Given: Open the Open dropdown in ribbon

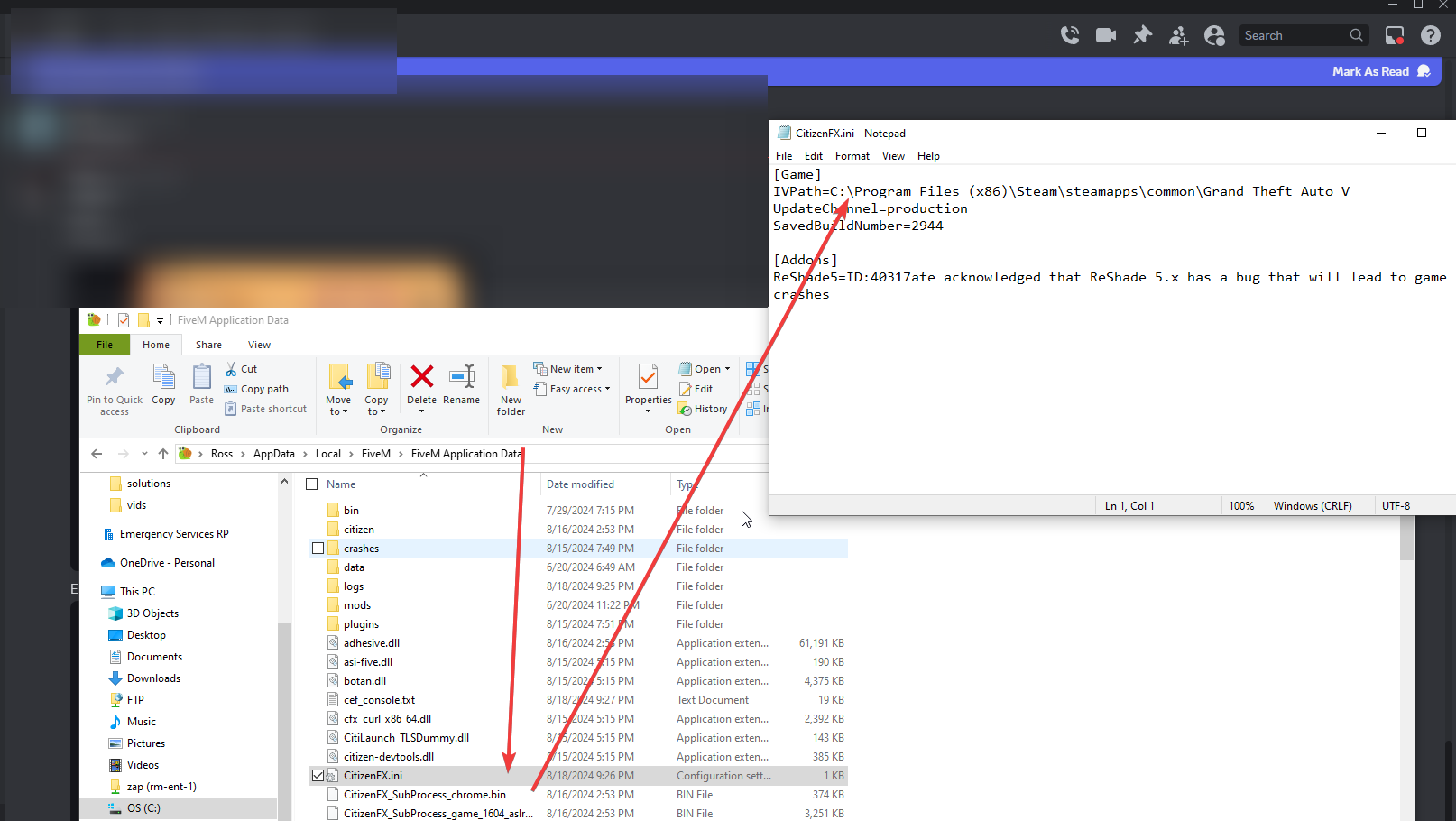Looking at the screenshot, I should click(705, 369).
